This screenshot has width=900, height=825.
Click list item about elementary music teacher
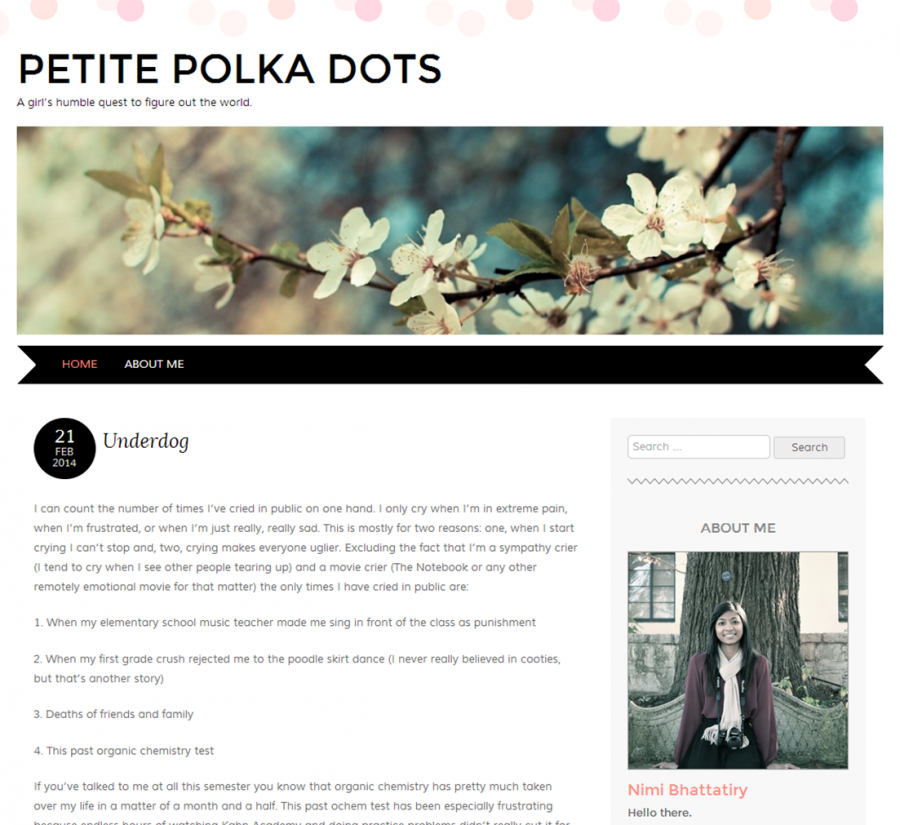pos(285,622)
